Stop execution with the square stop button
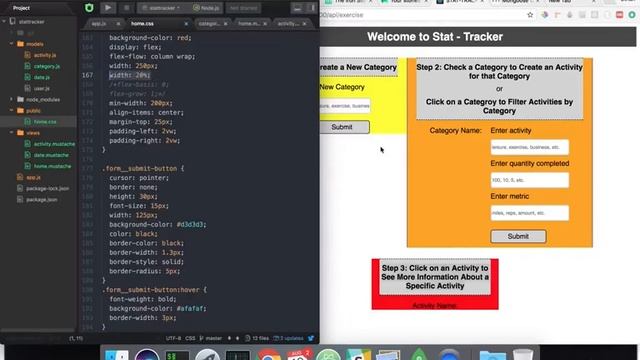This screenshot has height=360, width=640. point(127,8)
